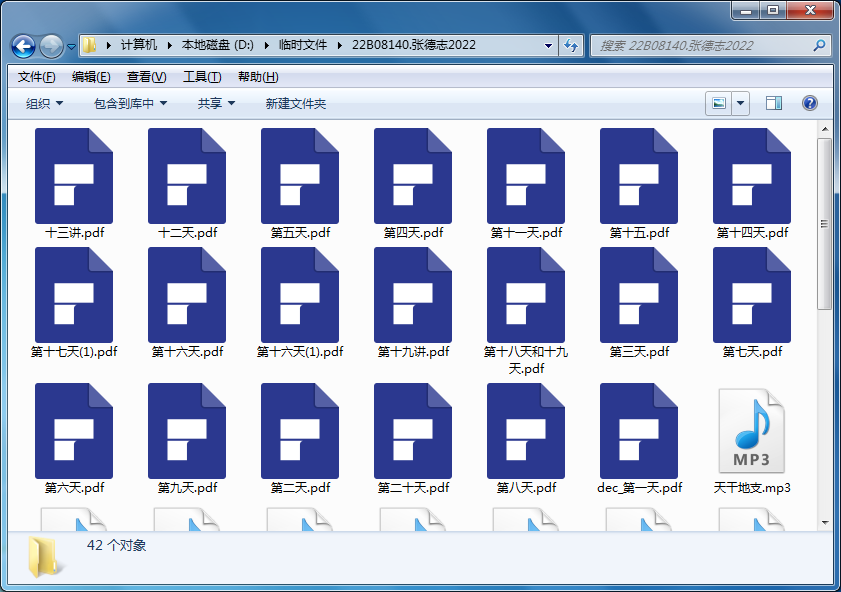The height and width of the screenshot is (592, 841).
Task: Select the 第五天.pdf file icon
Action: [x=300, y=175]
